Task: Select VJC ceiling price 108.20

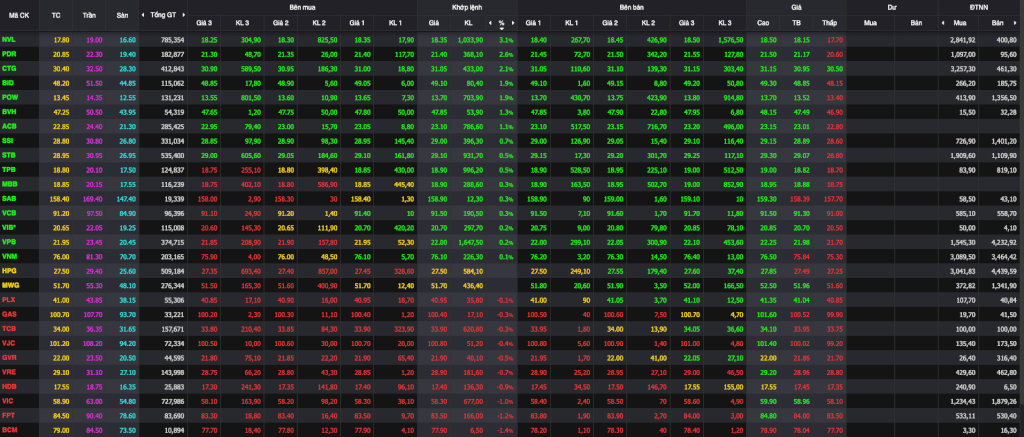Action: (x=93, y=342)
